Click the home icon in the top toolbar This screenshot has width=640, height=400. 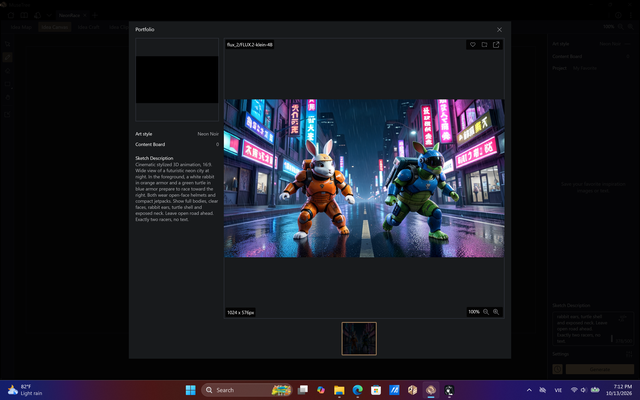point(11,15)
